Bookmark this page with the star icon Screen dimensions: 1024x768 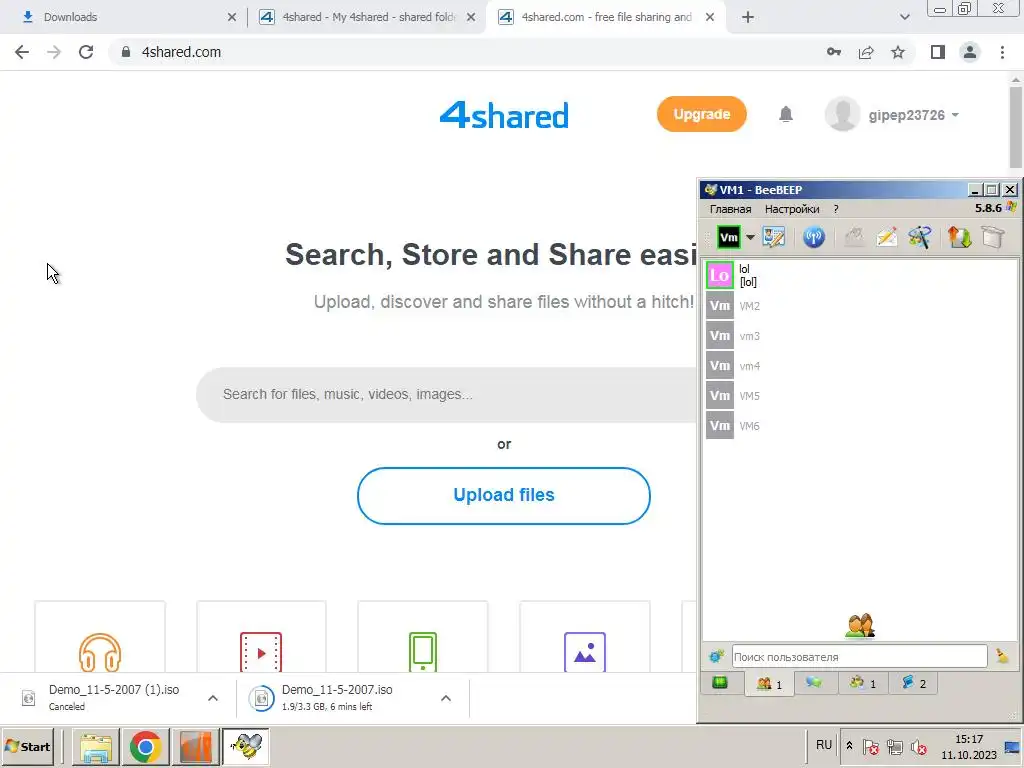[898, 52]
